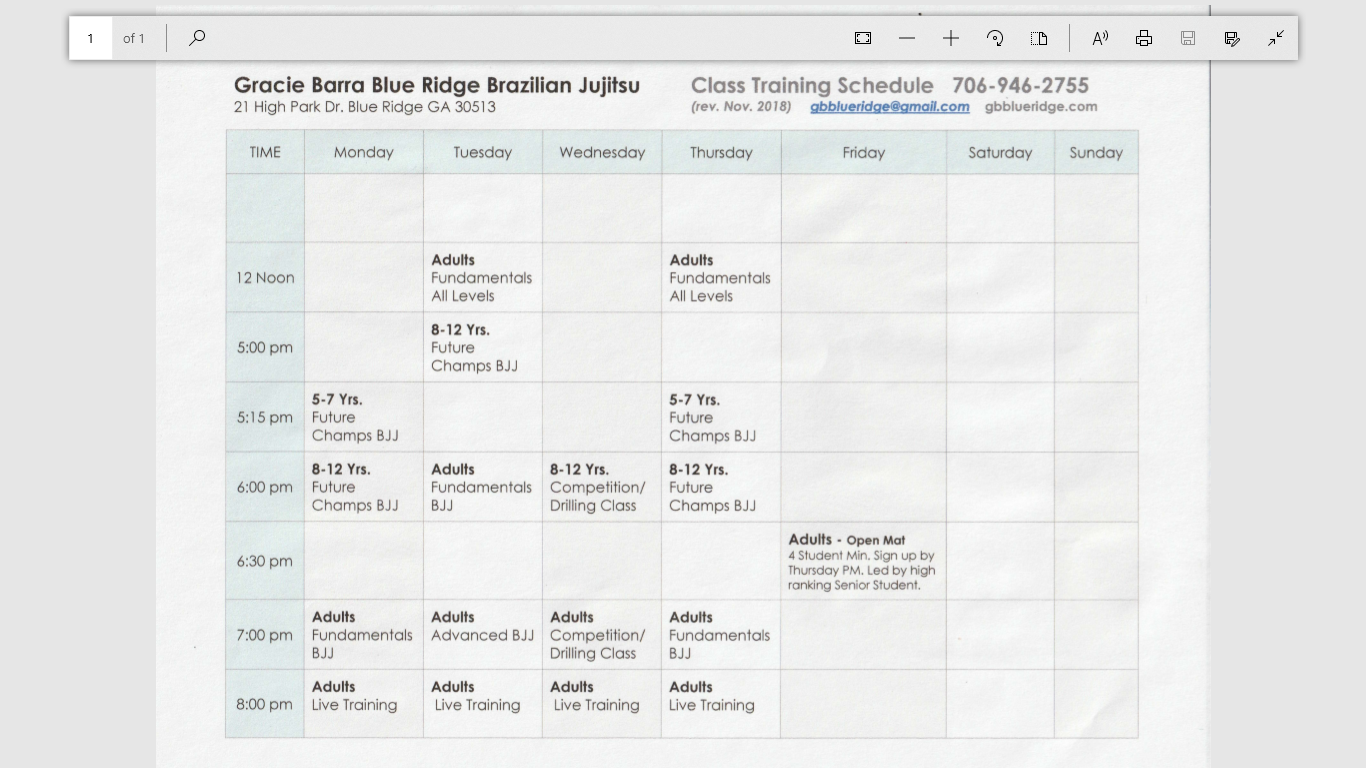Open the page view layout options

click(x=1039, y=38)
